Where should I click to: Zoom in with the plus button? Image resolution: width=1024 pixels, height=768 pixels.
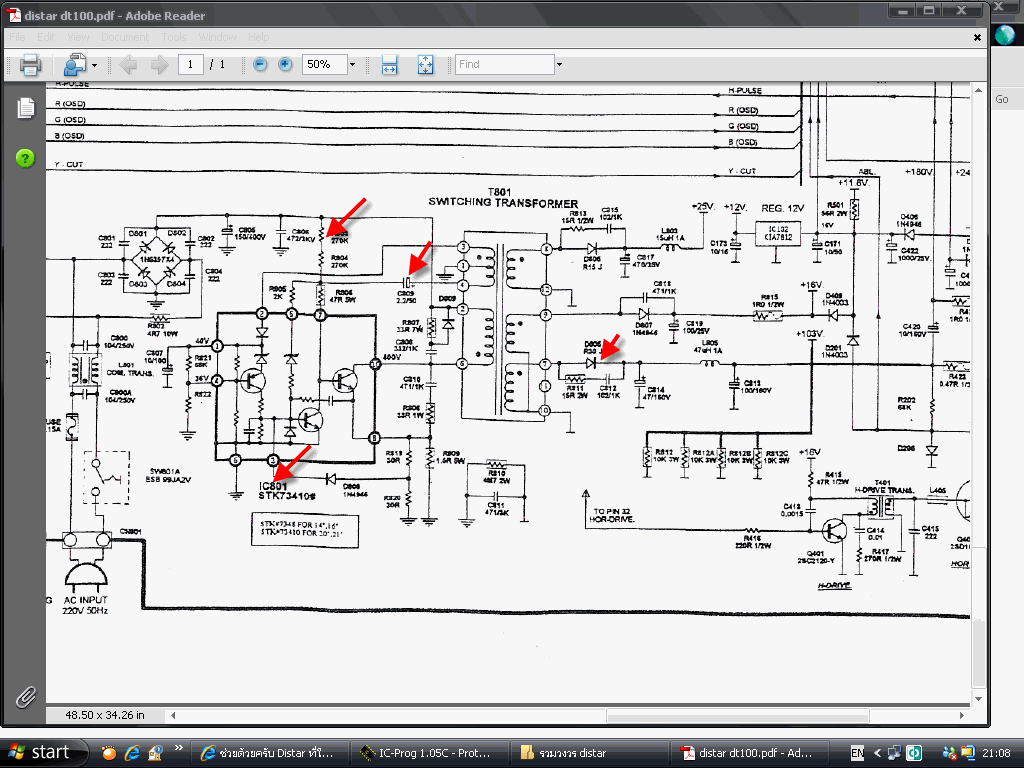[x=285, y=64]
